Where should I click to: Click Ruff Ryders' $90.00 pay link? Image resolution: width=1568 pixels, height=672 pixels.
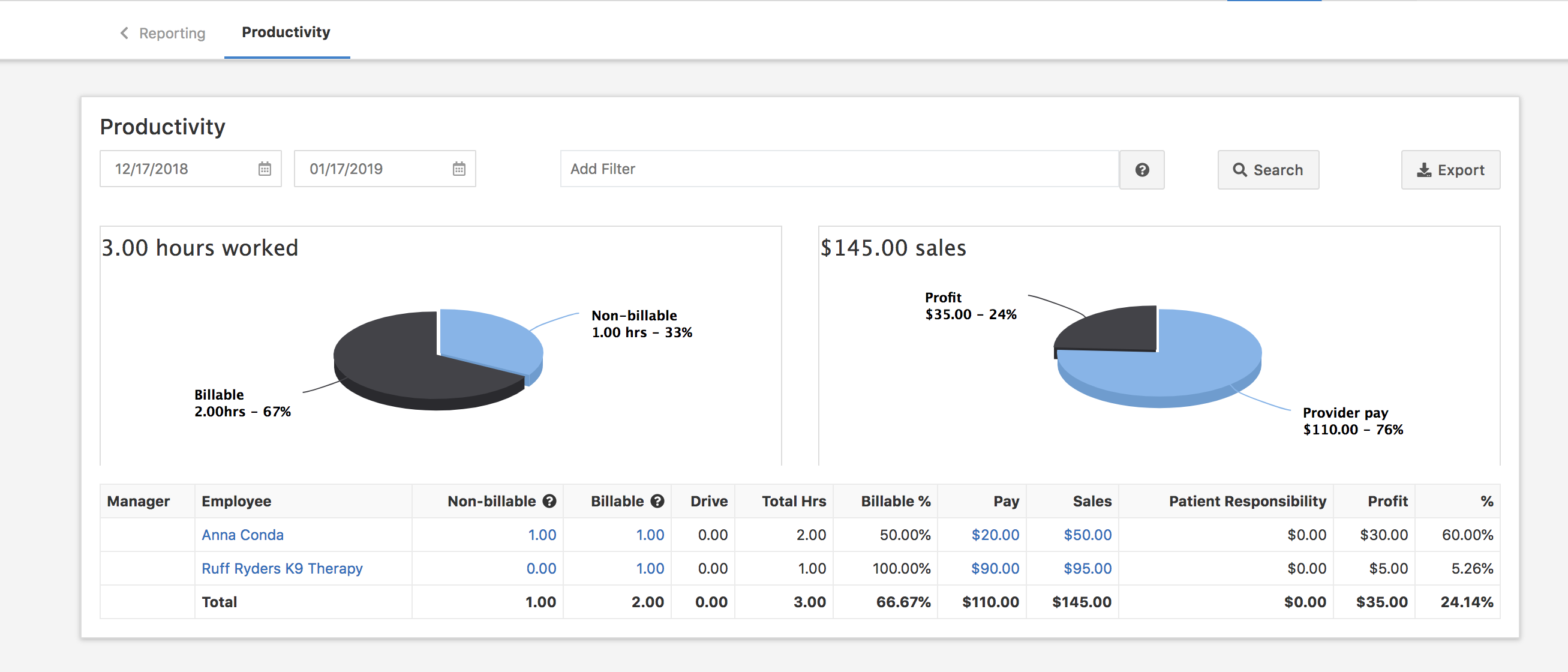[x=995, y=568]
